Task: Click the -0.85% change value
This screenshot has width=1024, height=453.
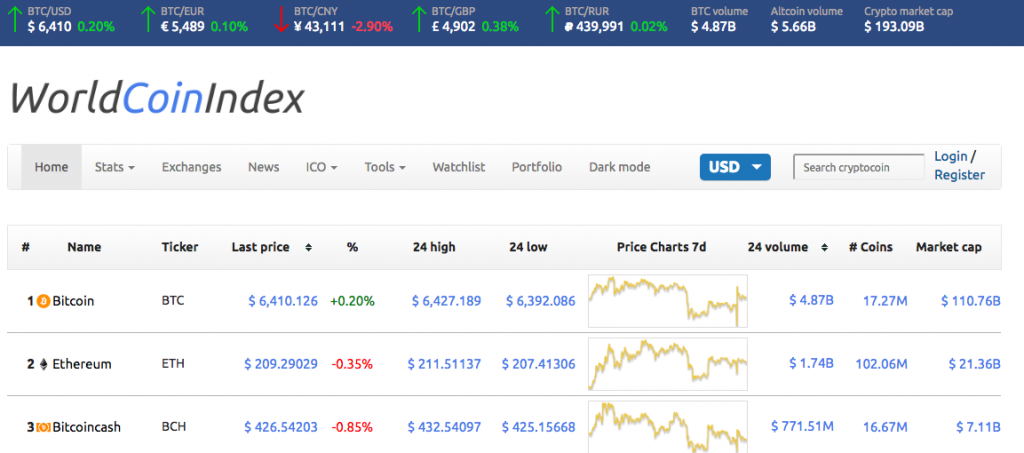Action: point(353,428)
